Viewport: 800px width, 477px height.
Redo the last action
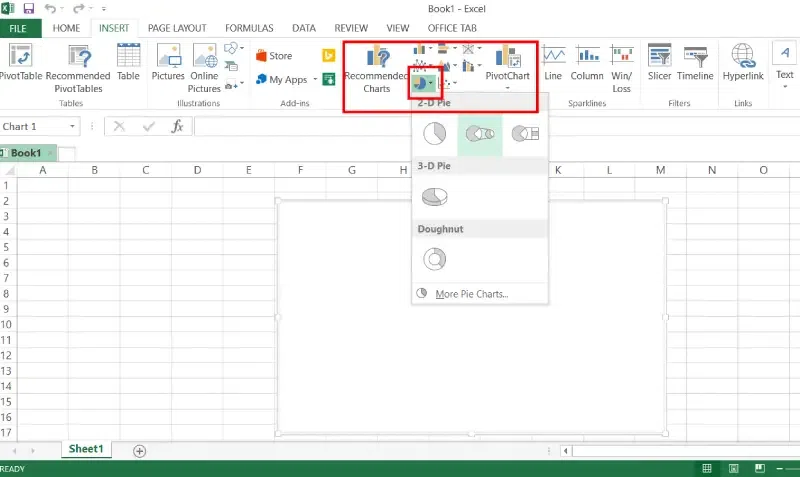pyautogui.click(x=78, y=8)
